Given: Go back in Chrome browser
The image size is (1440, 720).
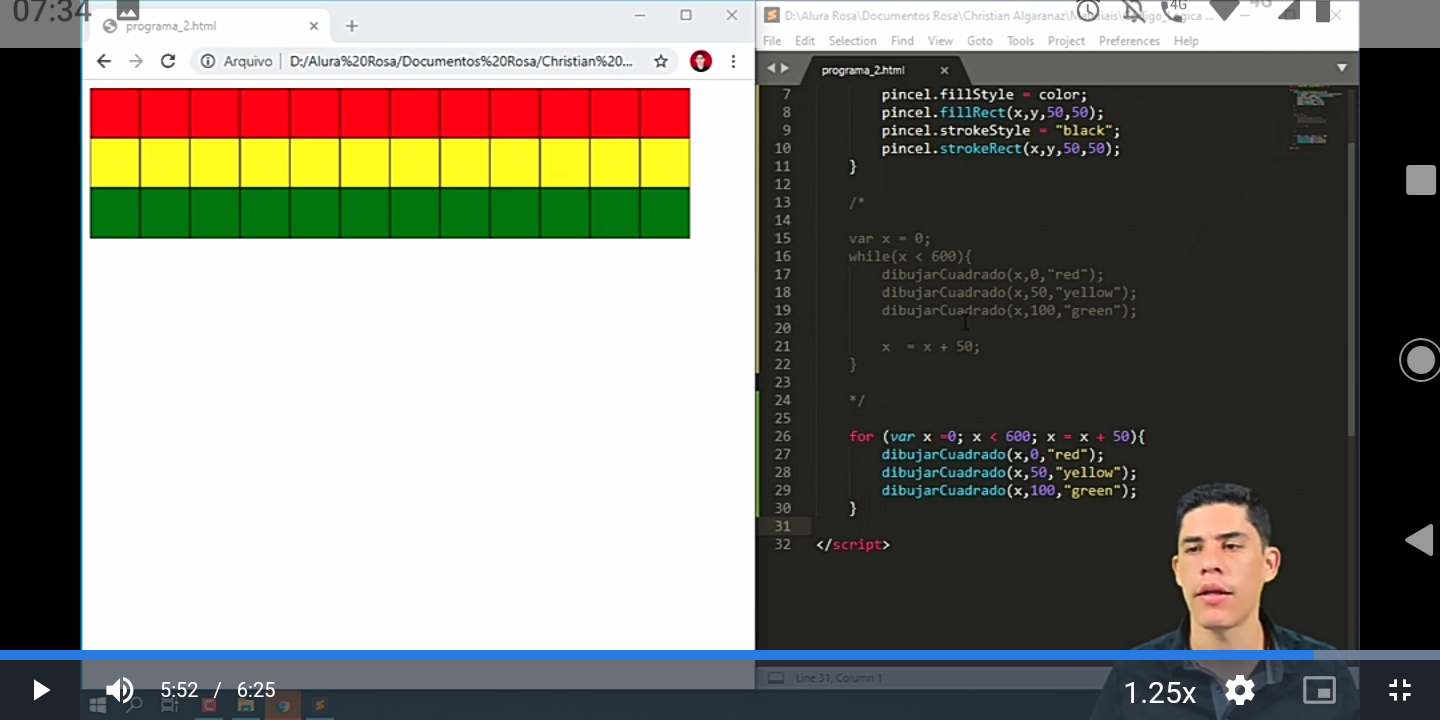Looking at the screenshot, I should click(x=104, y=61).
